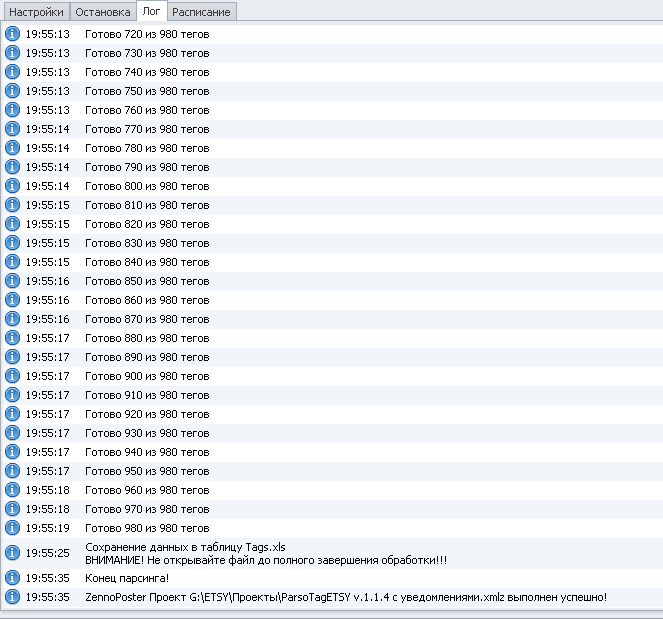The height and width of the screenshot is (619, 663).
Task: Open the Настройки tab
Action: [x=36, y=12]
